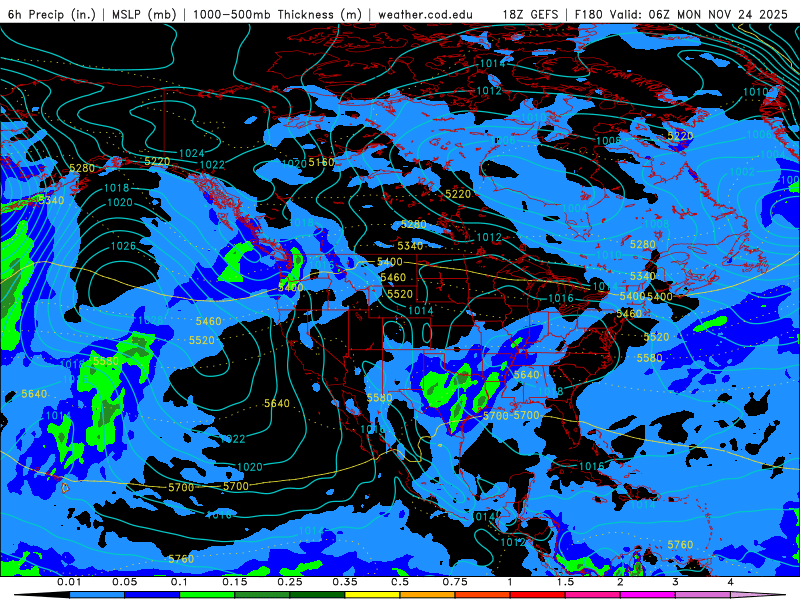Click the bright green 0.1 legend swatch
Viewport: 800px width, 600px height.
pyautogui.click(x=207, y=595)
